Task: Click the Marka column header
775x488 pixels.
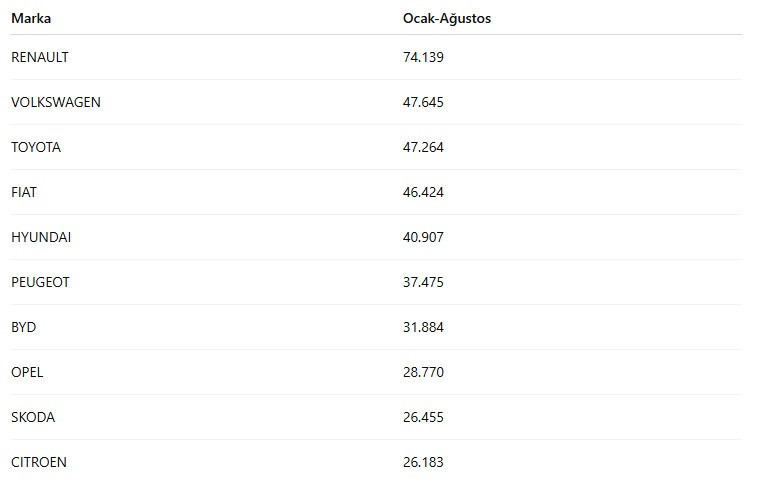Action: pos(31,19)
